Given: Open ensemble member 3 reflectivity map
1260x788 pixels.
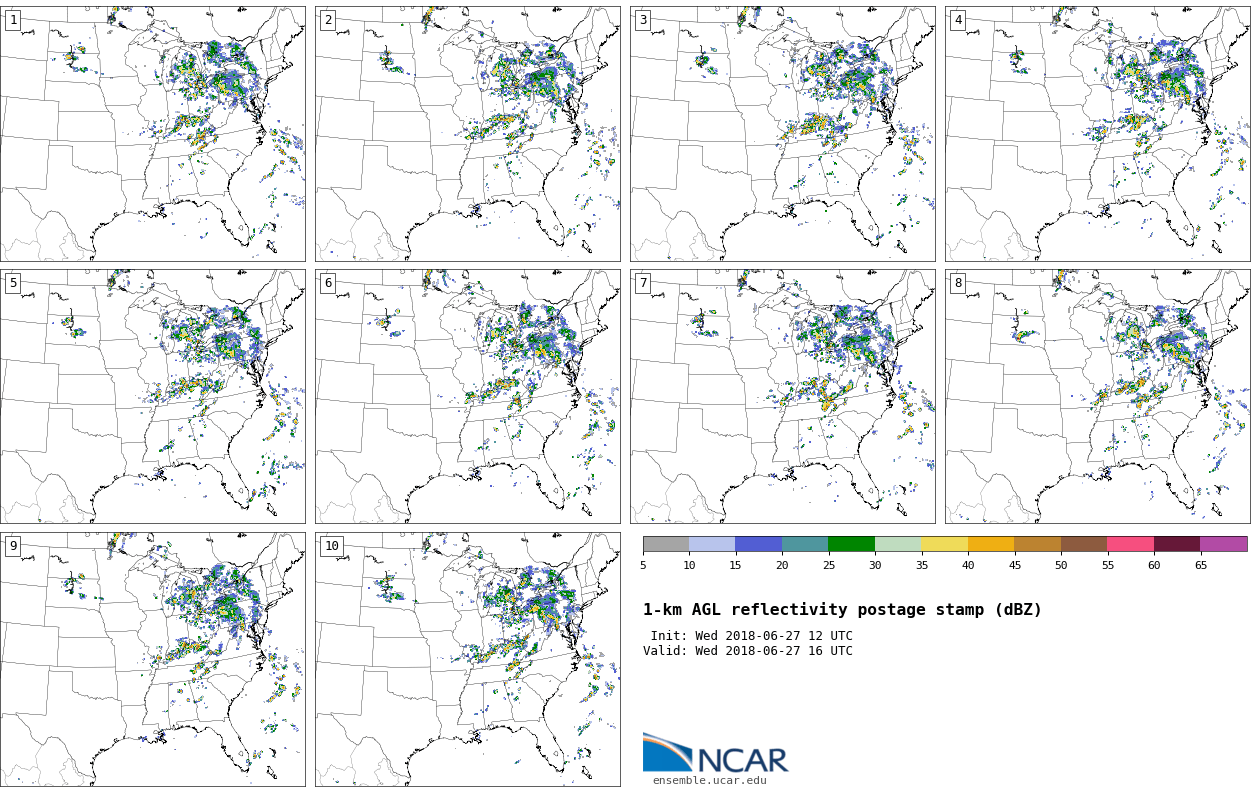Looking at the screenshot, I should tap(783, 134).
